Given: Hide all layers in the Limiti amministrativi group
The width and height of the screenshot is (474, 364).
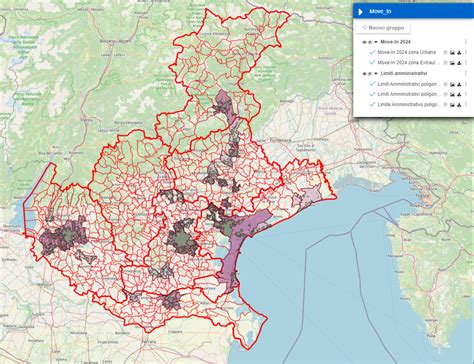Looking at the screenshot, I should pyautogui.click(x=370, y=74).
